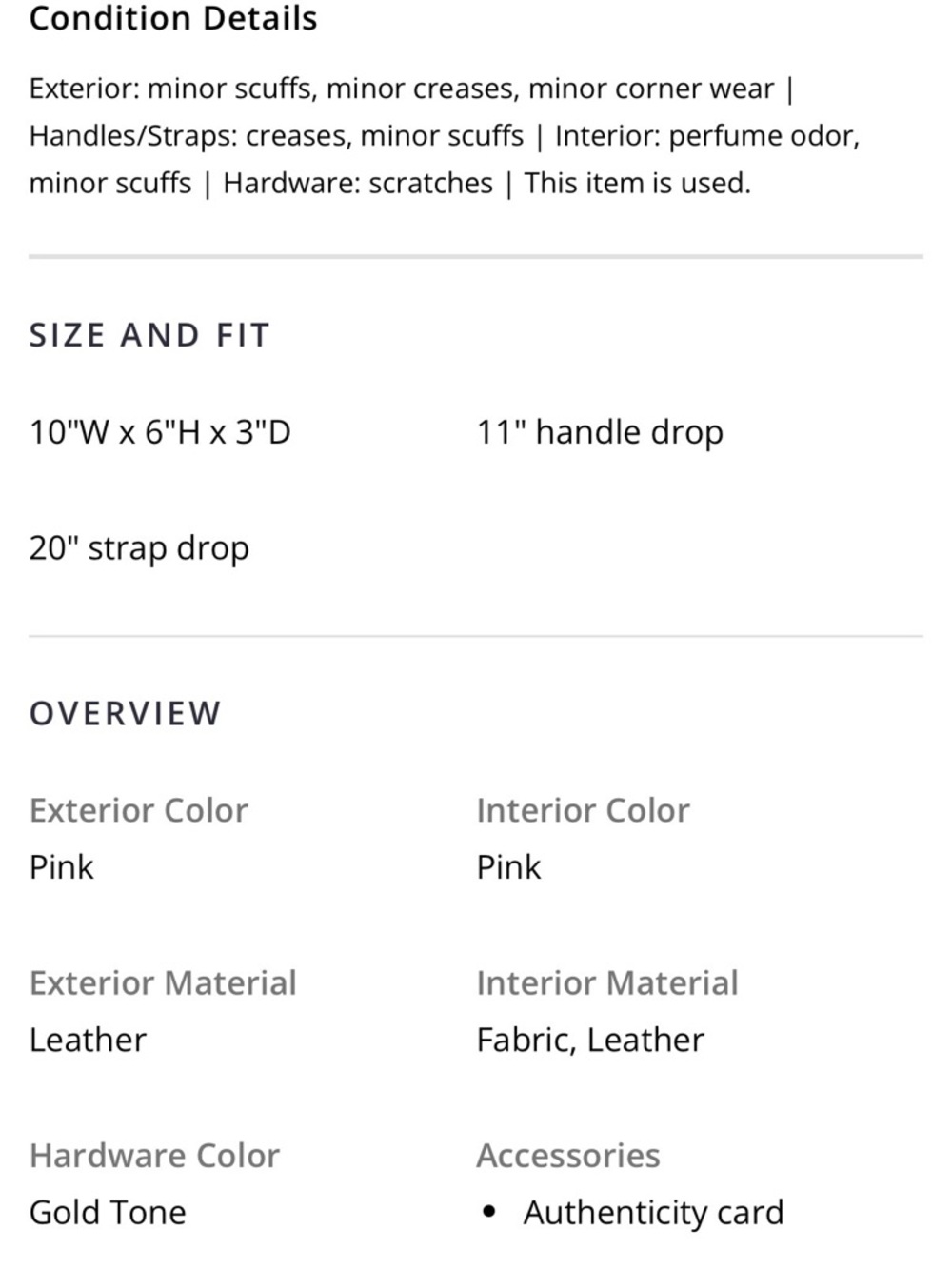Viewport: 952px width, 1269px height.
Task: Click the bullet beside Authenticity card
Action: click(x=489, y=1212)
